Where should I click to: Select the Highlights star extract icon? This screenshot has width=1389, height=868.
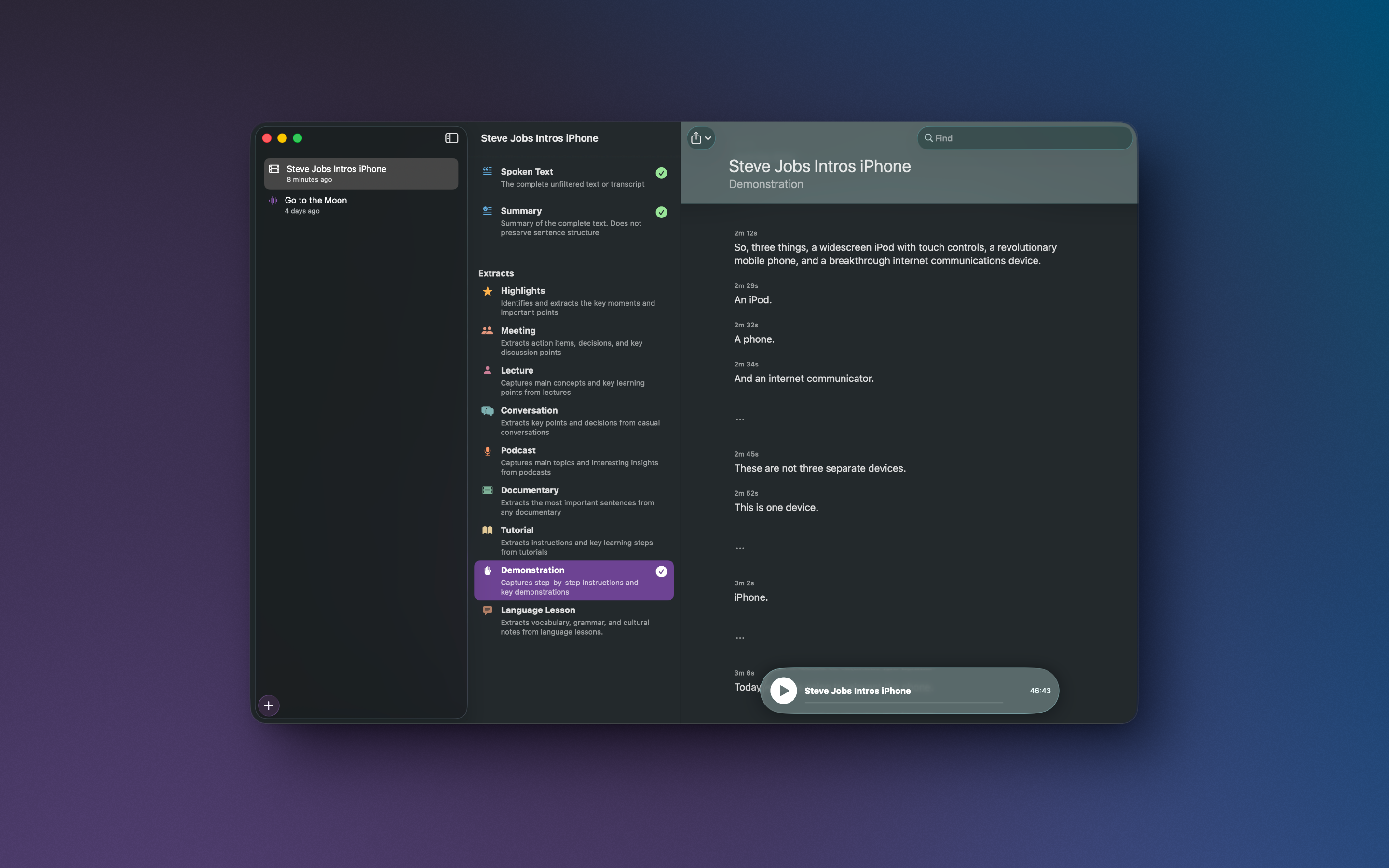[487, 292]
